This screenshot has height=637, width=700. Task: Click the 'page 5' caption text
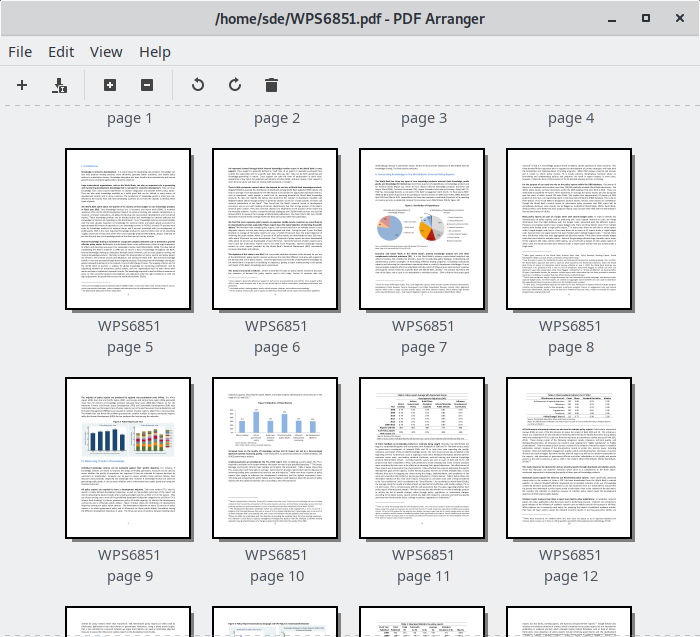tap(129, 348)
